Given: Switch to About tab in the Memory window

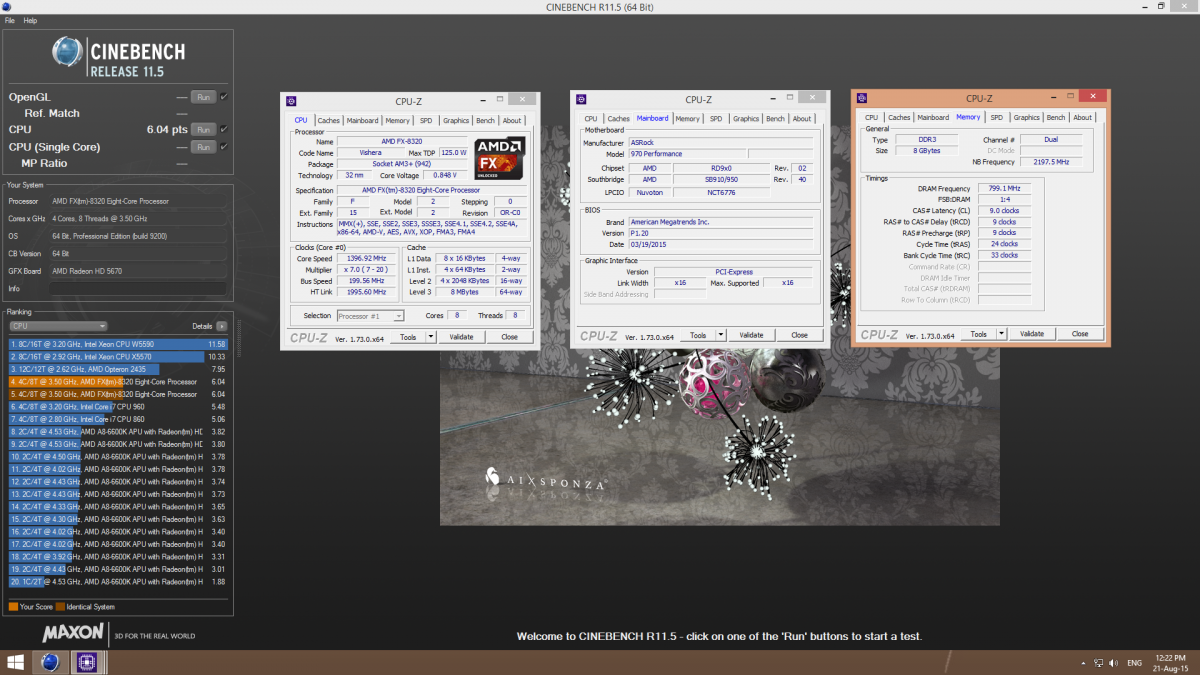Looking at the screenshot, I should (x=1083, y=118).
